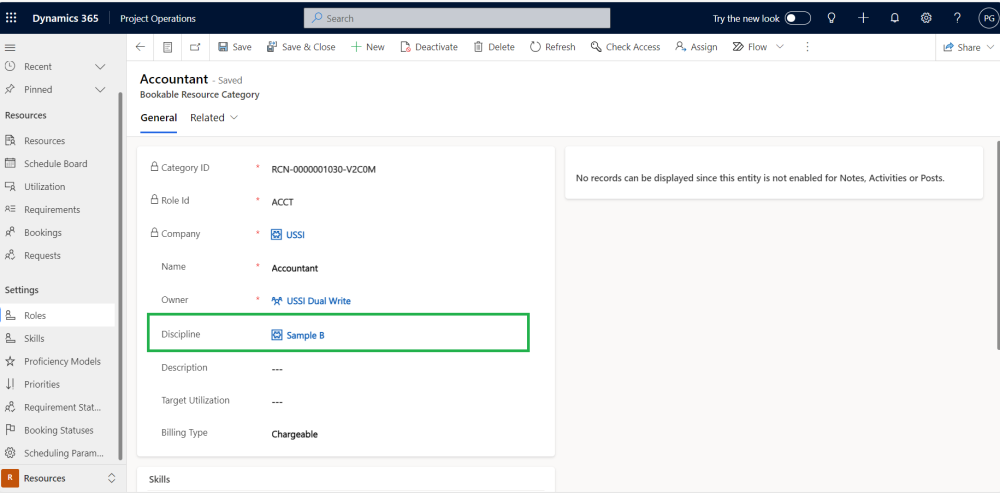Run the Flow command
The height and width of the screenshot is (493, 1000).
coord(750,47)
